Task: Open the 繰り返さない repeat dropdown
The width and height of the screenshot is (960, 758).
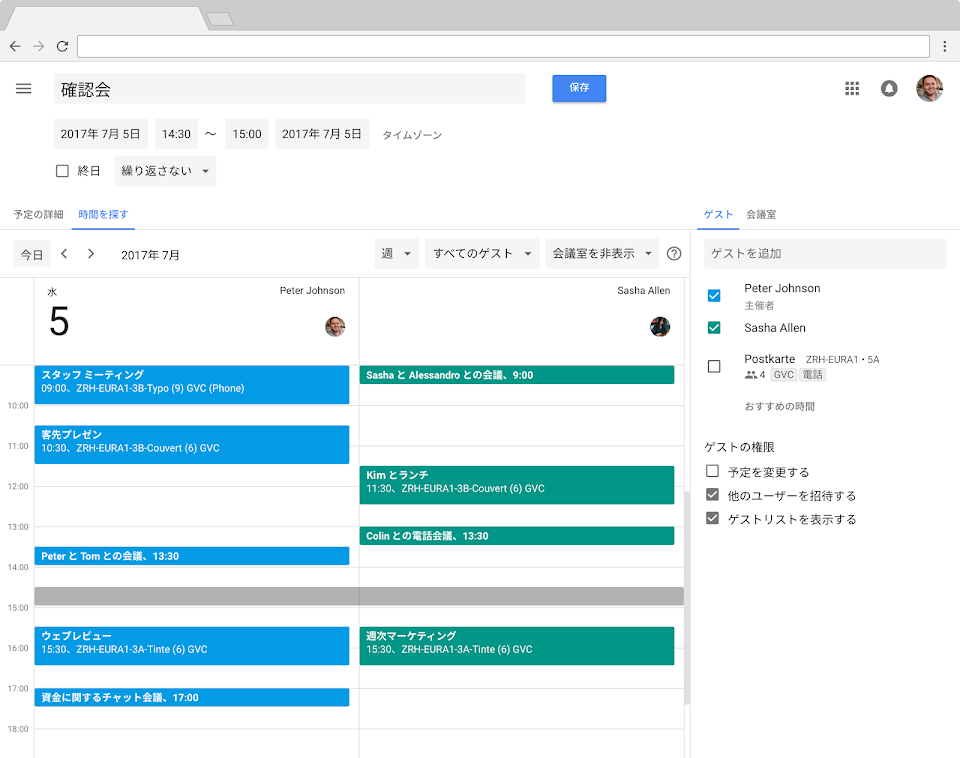Action: click(165, 171)
